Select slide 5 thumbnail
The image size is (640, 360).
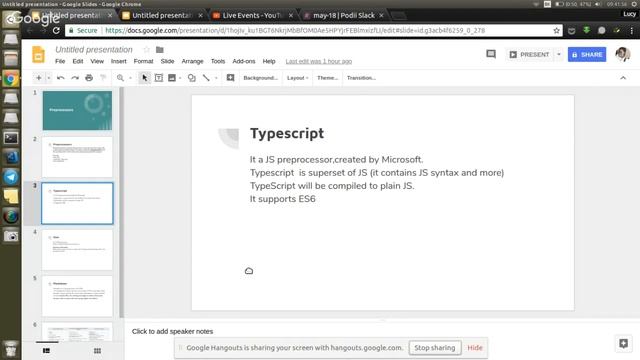tap(77, 296)
